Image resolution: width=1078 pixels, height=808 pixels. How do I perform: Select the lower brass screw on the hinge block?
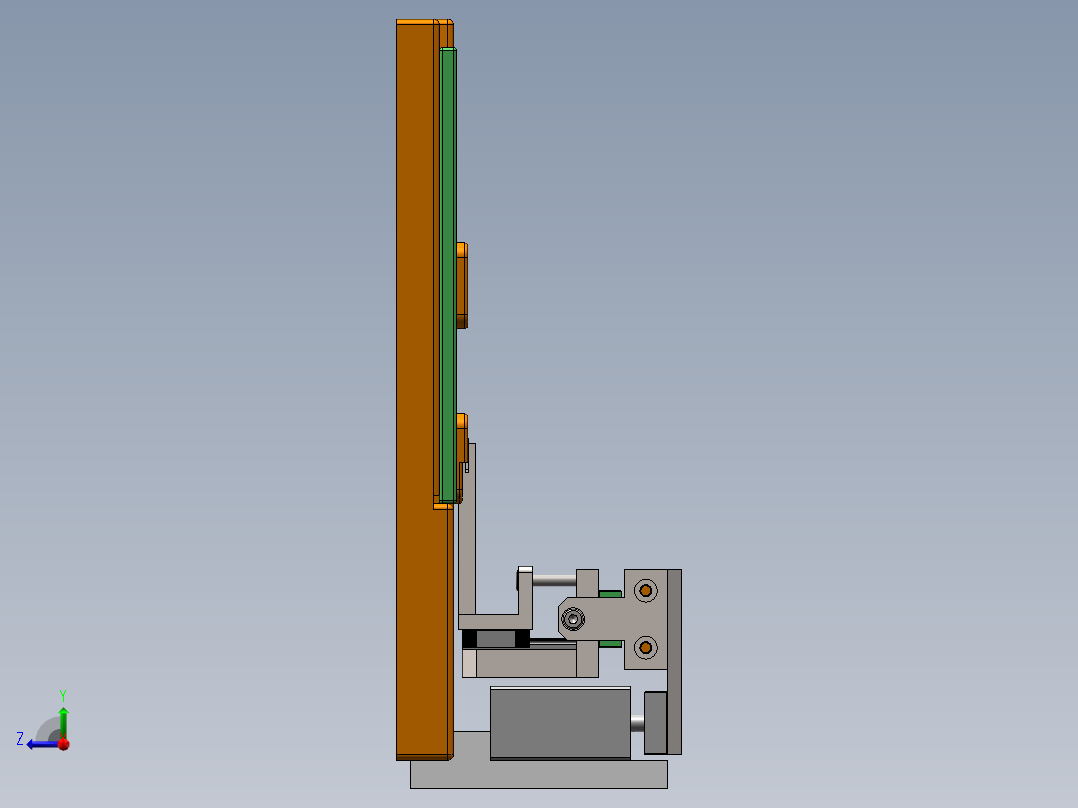[x=645, y=647]
